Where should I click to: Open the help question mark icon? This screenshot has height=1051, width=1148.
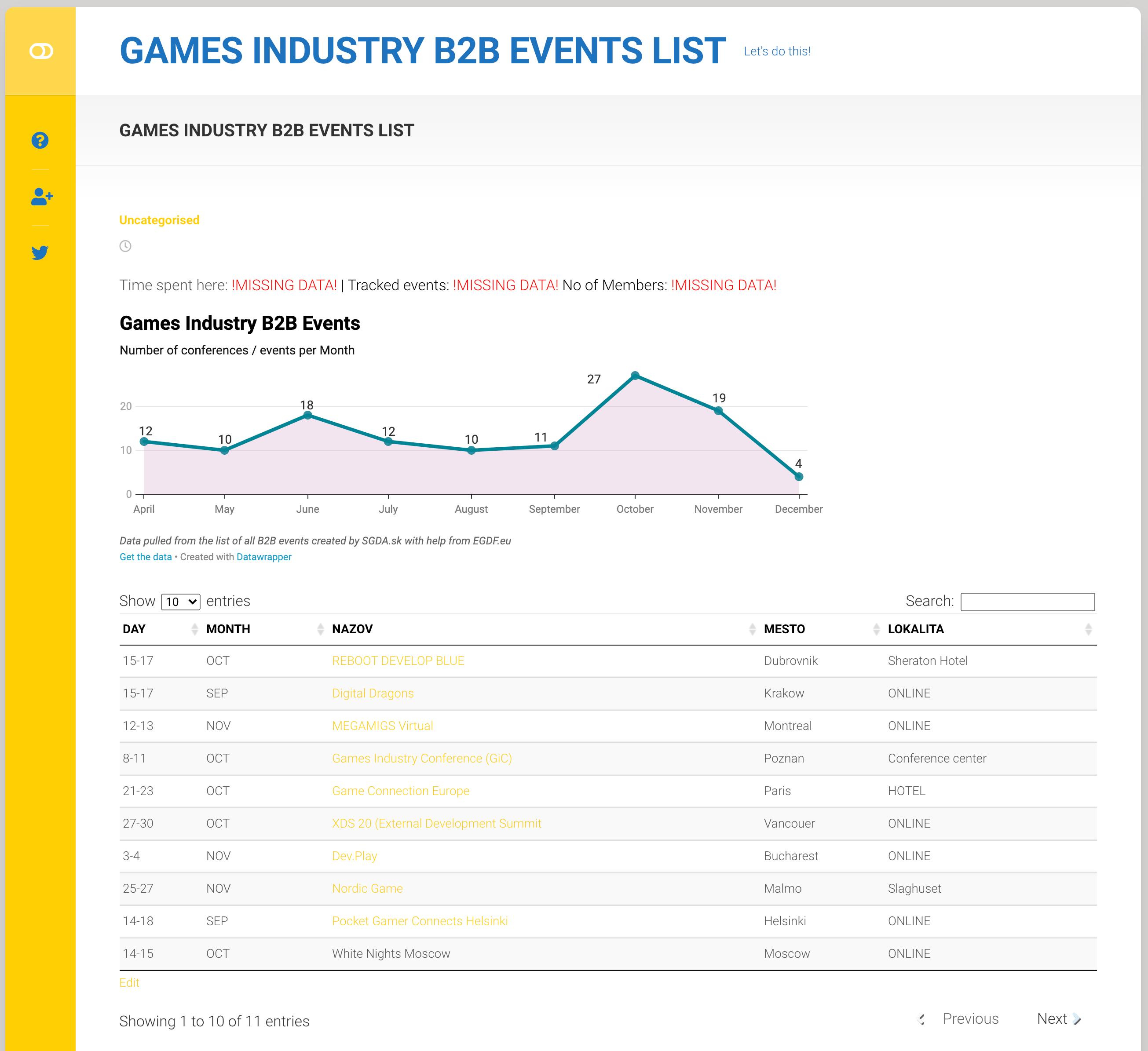pos(40,140)
